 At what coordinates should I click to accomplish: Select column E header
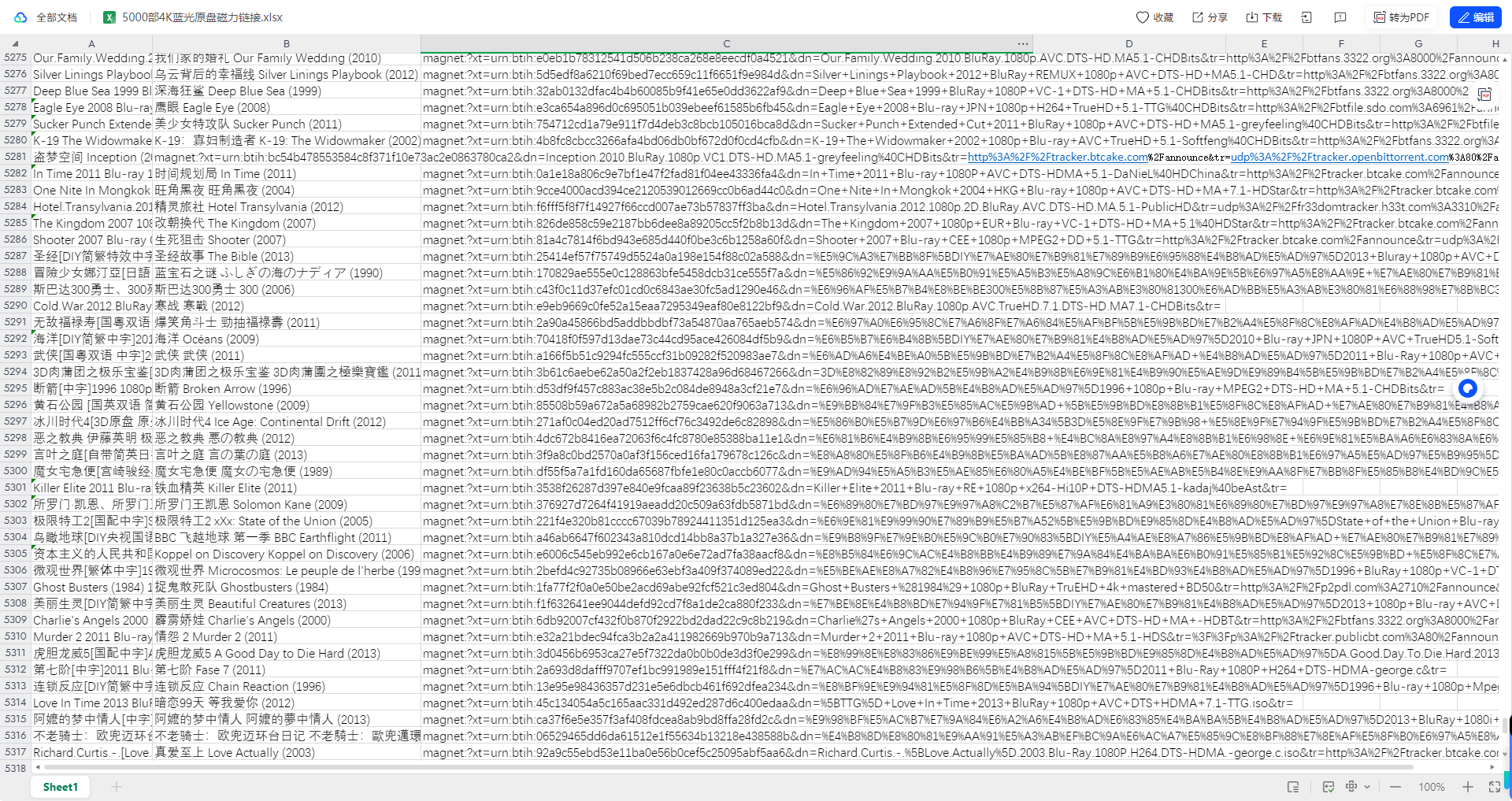coord(1264,43)
